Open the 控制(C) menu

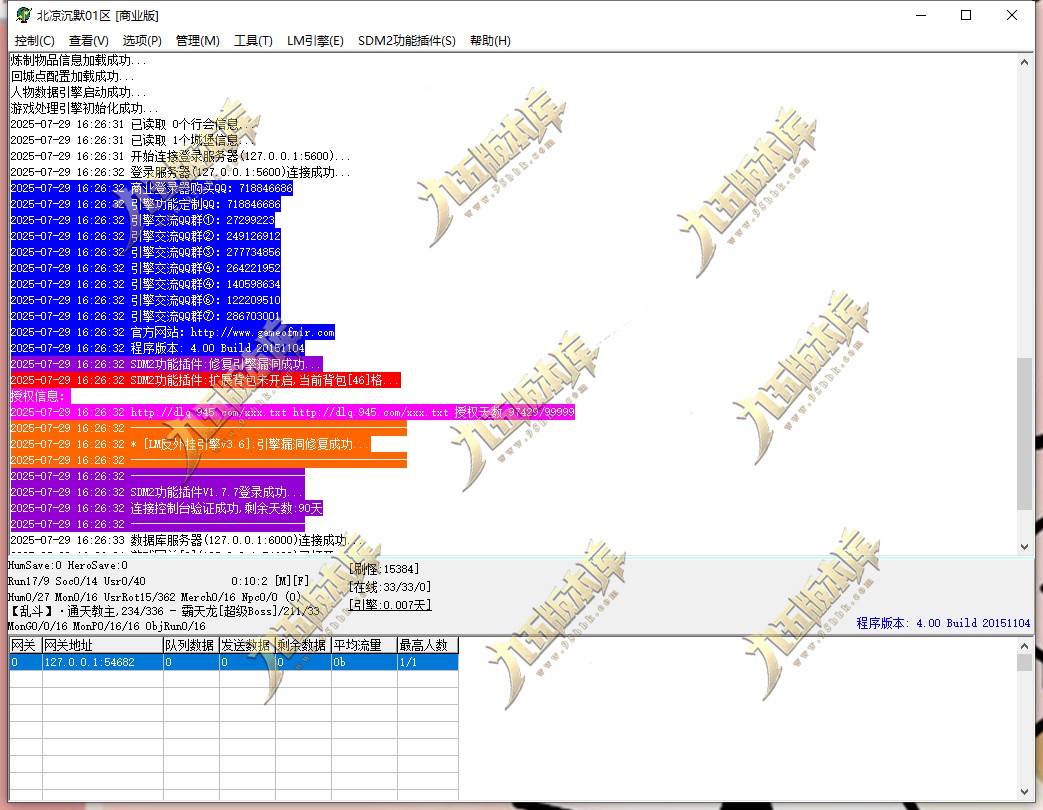[x=35, y=41]
